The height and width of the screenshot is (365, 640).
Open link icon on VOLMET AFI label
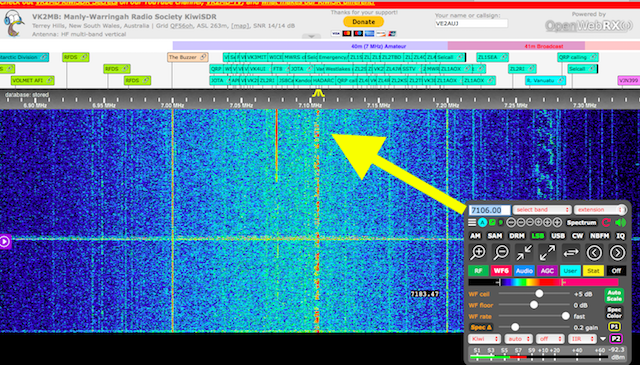click(49, 80)
